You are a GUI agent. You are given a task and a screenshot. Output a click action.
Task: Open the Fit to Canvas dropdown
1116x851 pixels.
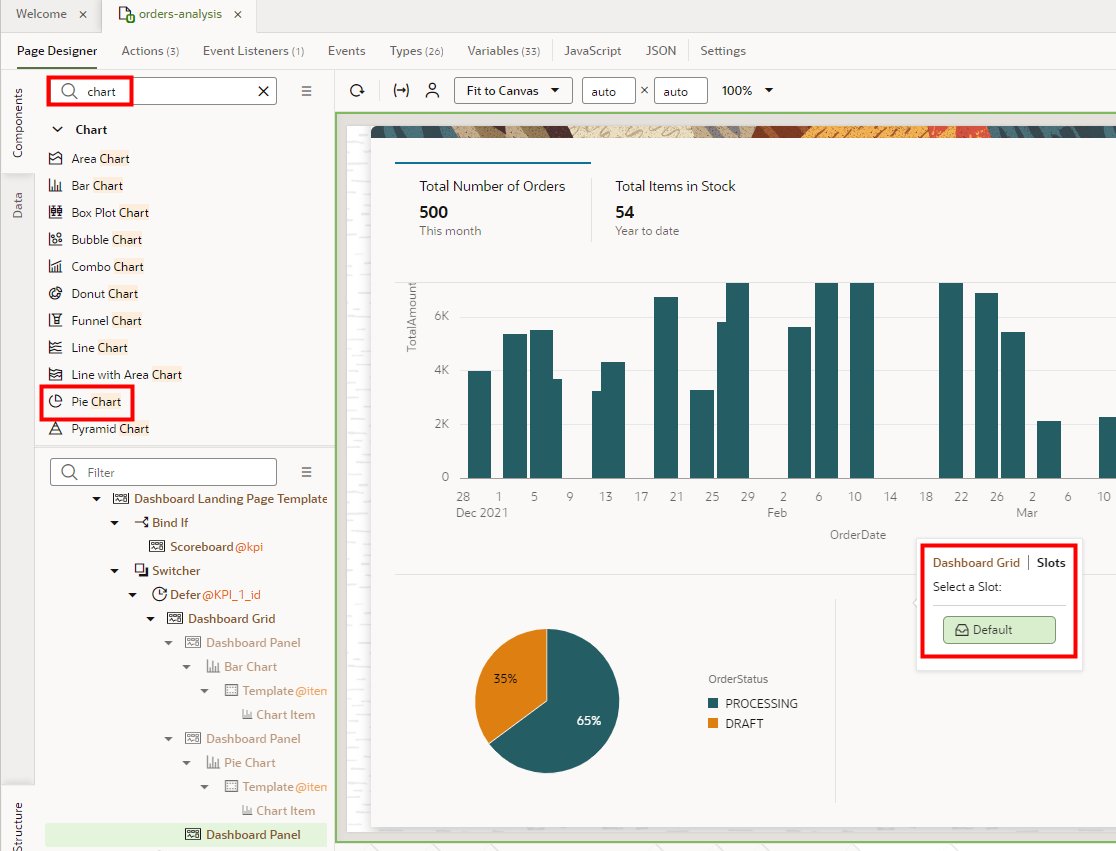[x=513, y=90]
